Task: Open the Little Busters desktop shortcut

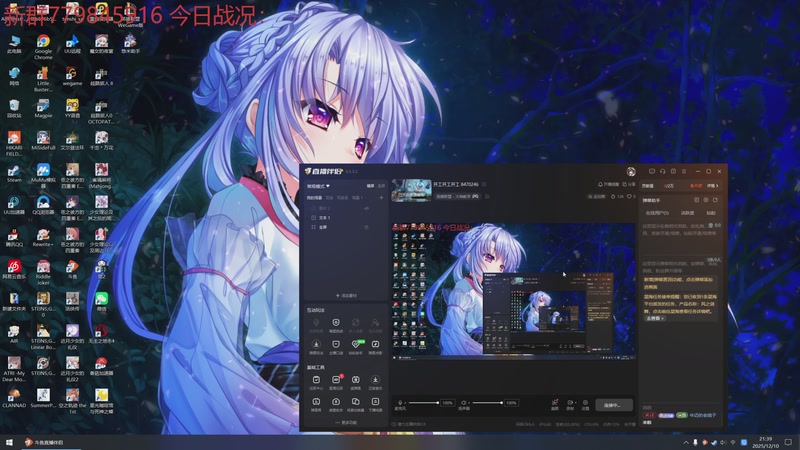Action: (x=43, y=80)
